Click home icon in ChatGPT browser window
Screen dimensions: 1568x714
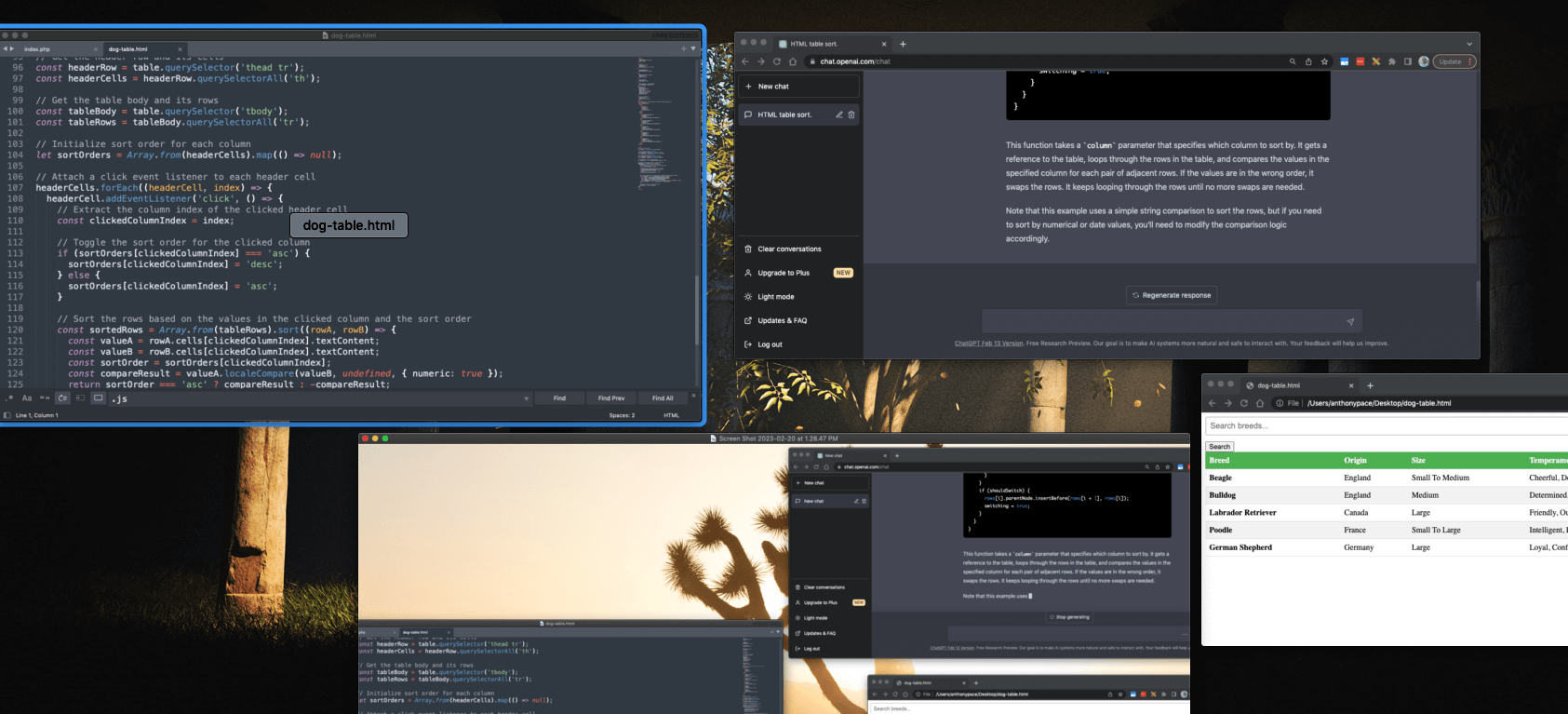click(x=792, y=61)
